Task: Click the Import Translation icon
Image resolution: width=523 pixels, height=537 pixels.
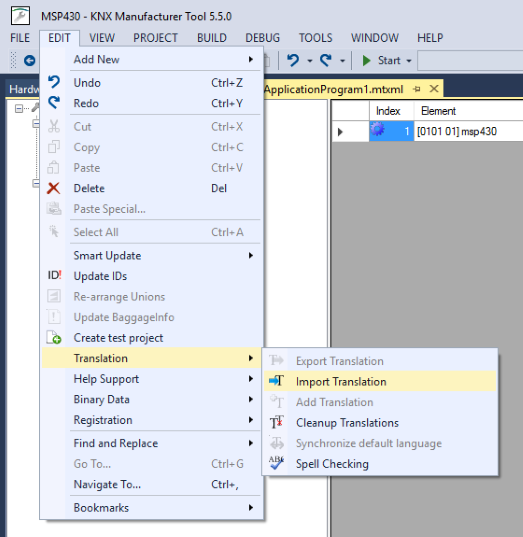Action: 276,381
